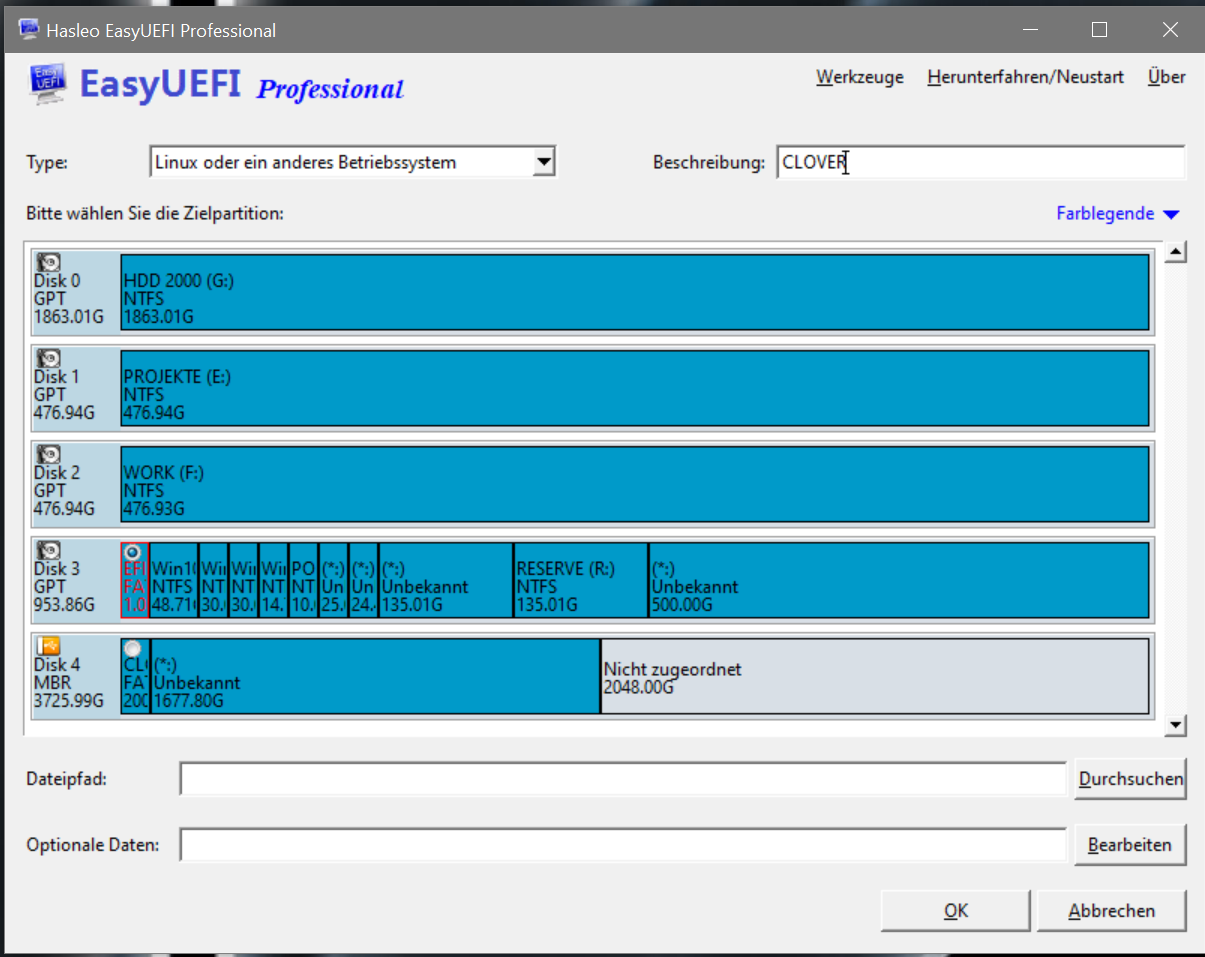Select the PROJEKTE (E:) partition
1205x957 pixels.
click(635, 388)
